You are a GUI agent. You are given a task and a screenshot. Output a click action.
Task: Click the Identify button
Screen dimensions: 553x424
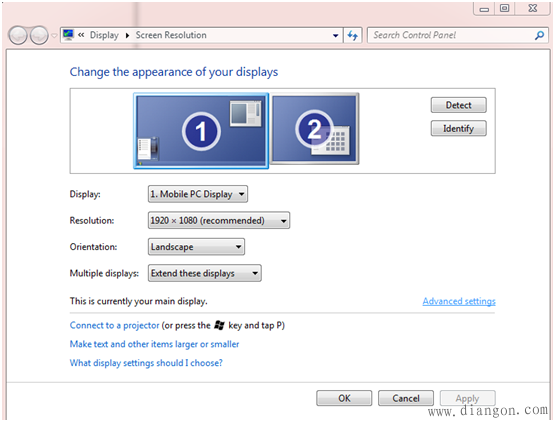pyautogui.click(x=458, y=128)
